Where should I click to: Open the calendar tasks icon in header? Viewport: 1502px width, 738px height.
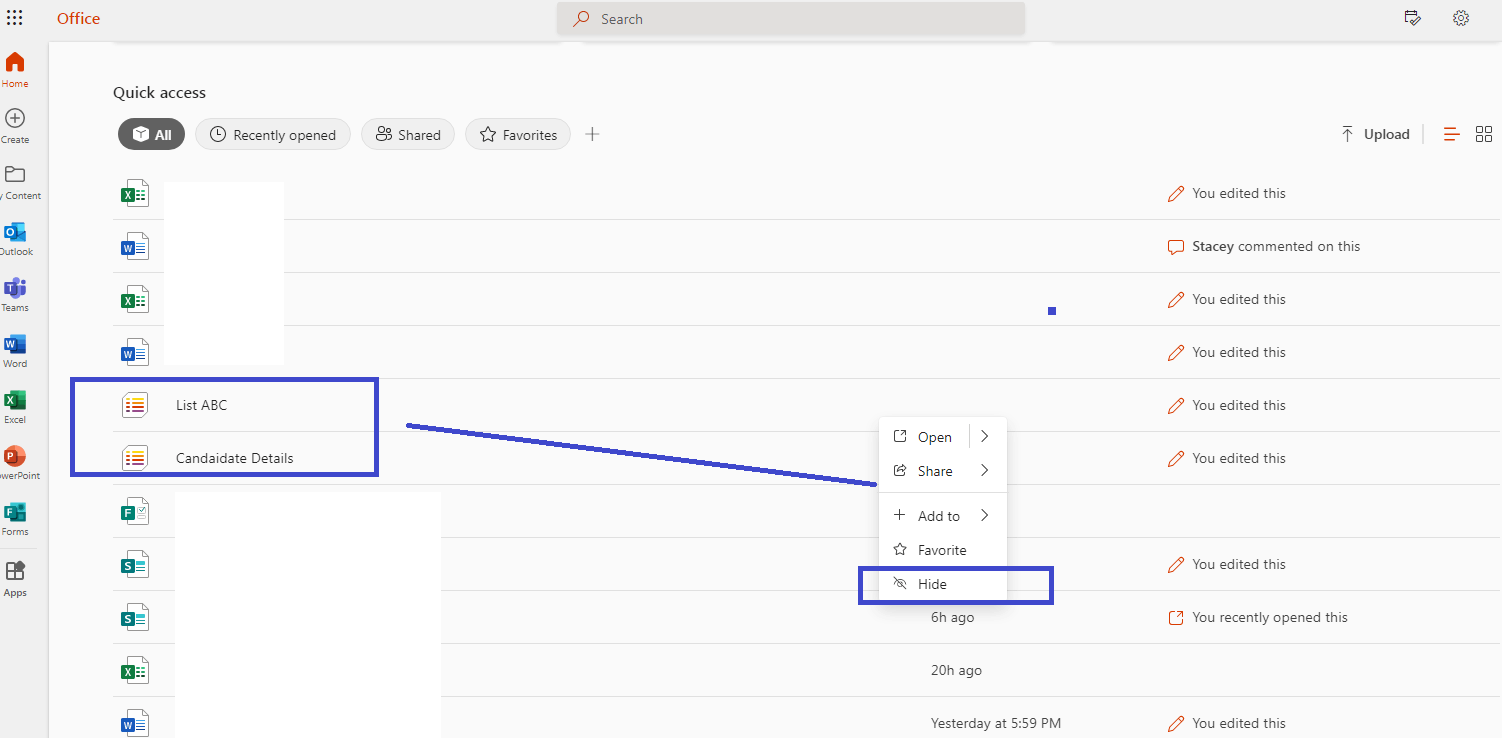(1412, 18)
